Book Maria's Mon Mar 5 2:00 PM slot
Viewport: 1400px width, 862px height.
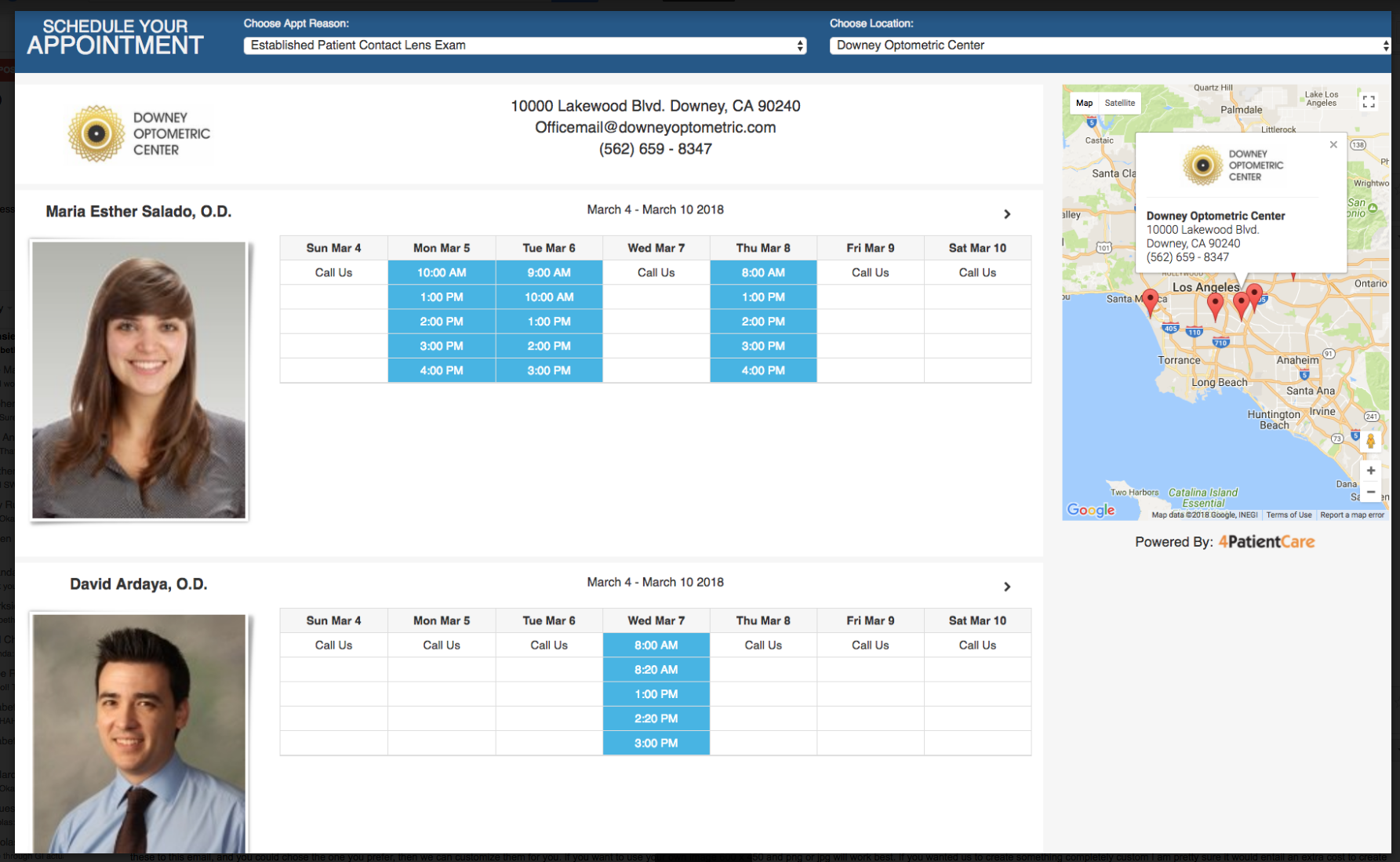pos(442,321)
